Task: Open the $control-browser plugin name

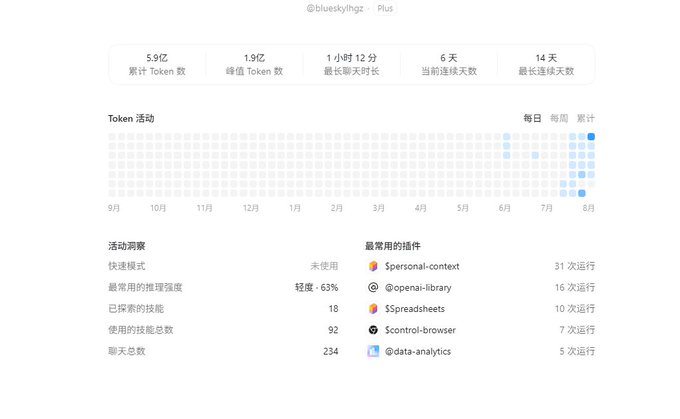Action: 420,330
